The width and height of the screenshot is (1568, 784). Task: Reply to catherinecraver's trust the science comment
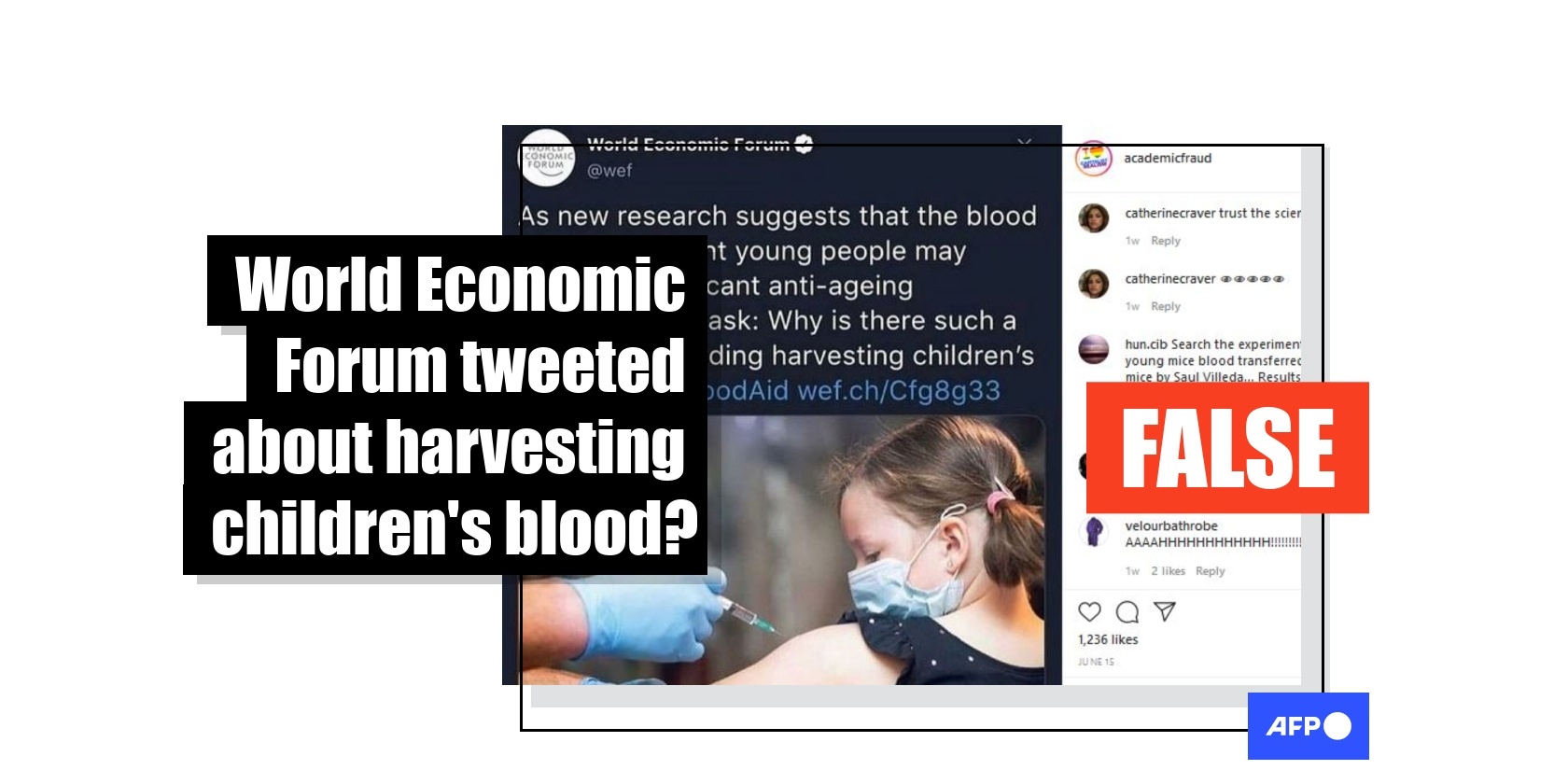point(1166,241)
